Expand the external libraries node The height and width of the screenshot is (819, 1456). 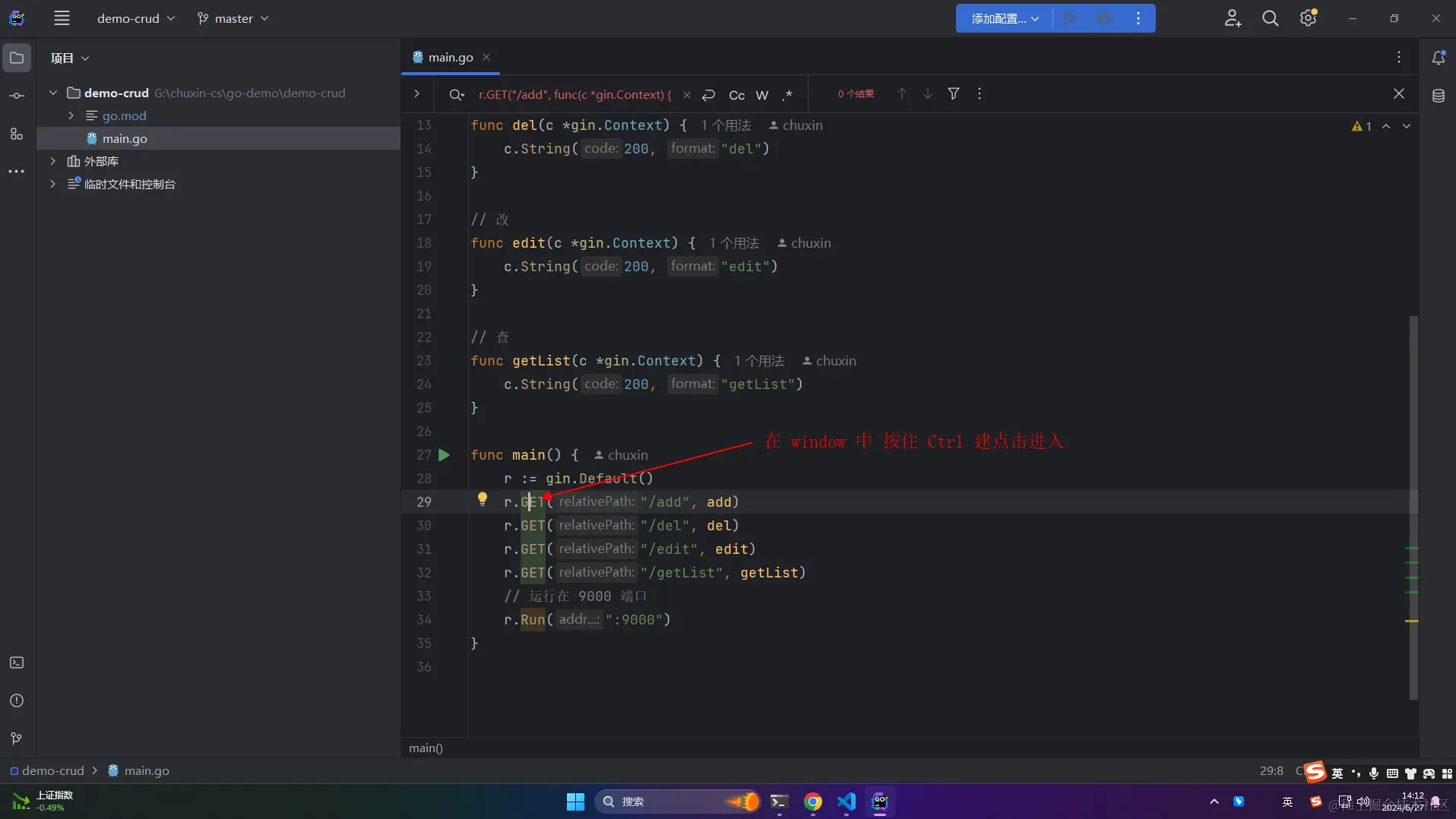(x=53, y=161)
